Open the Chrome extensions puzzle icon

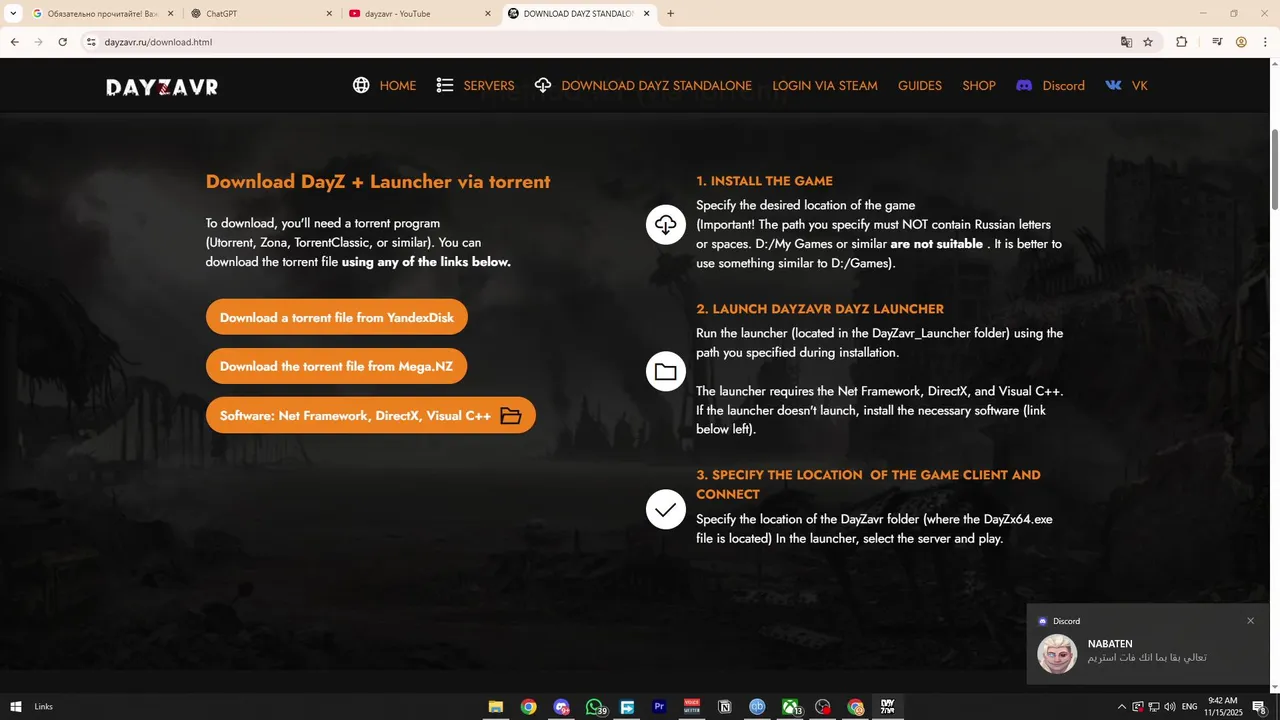[1182, 42]
